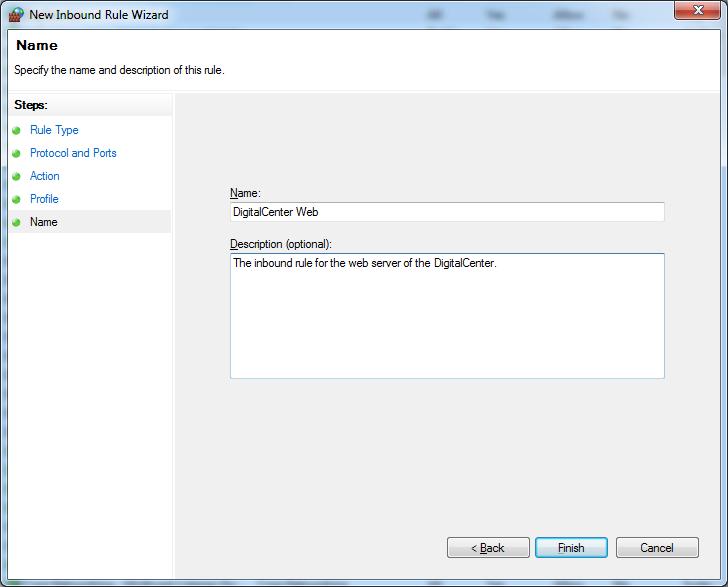Click the green bullet beside Action
728x587 pixels.
16,176
